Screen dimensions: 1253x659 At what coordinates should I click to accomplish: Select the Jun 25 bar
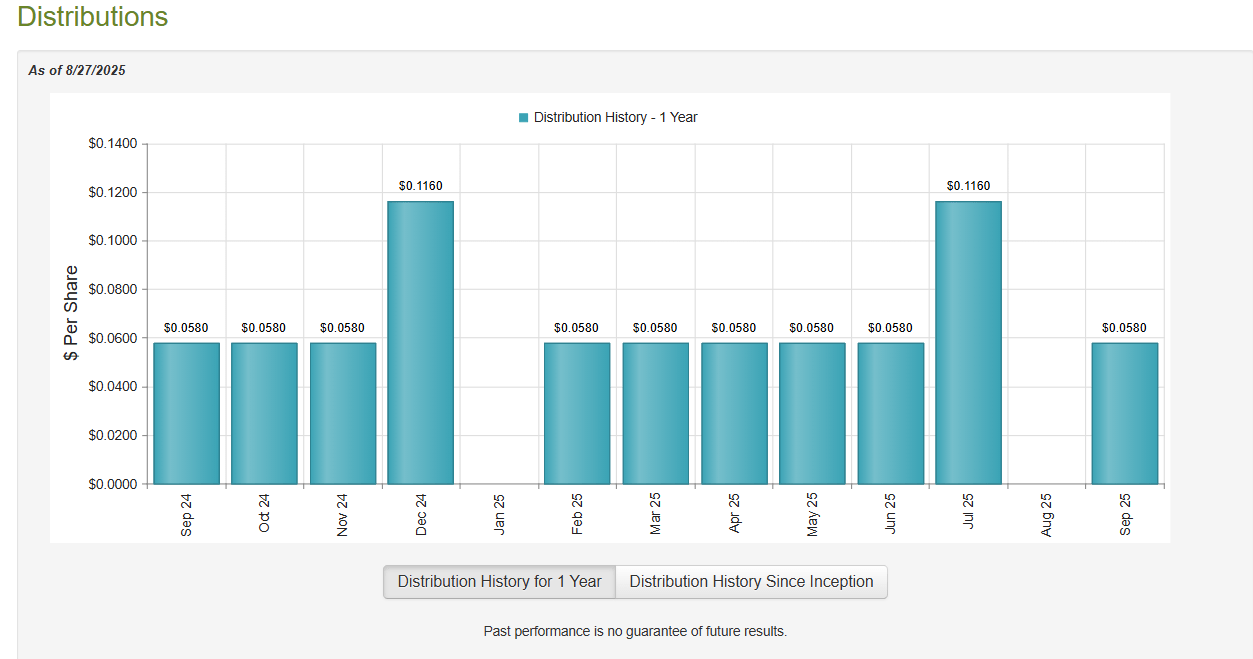tap(890, 413)
